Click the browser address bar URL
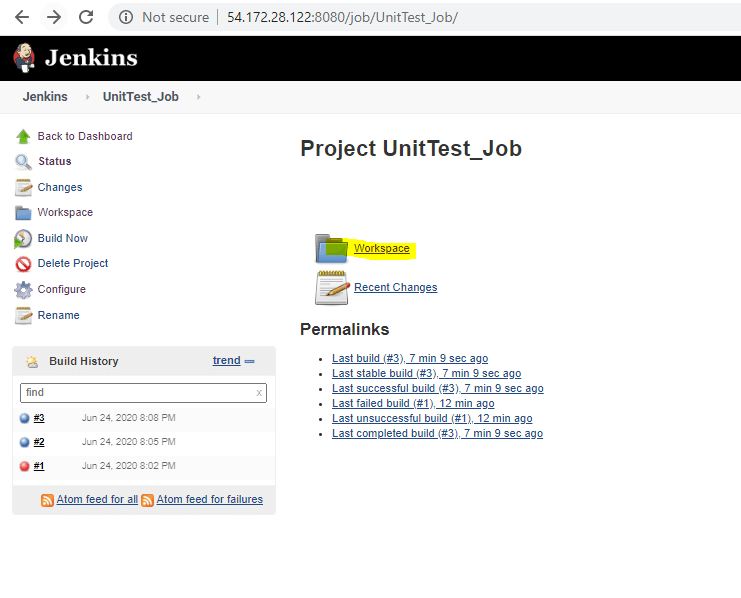Viewport: 741px width, 598px height. [342, 17]
